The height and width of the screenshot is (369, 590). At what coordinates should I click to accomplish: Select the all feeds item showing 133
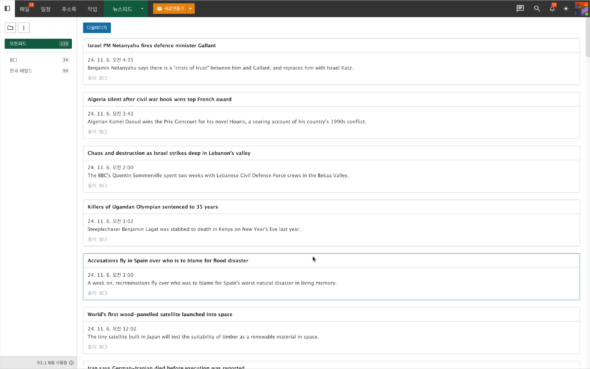(38, 44)
